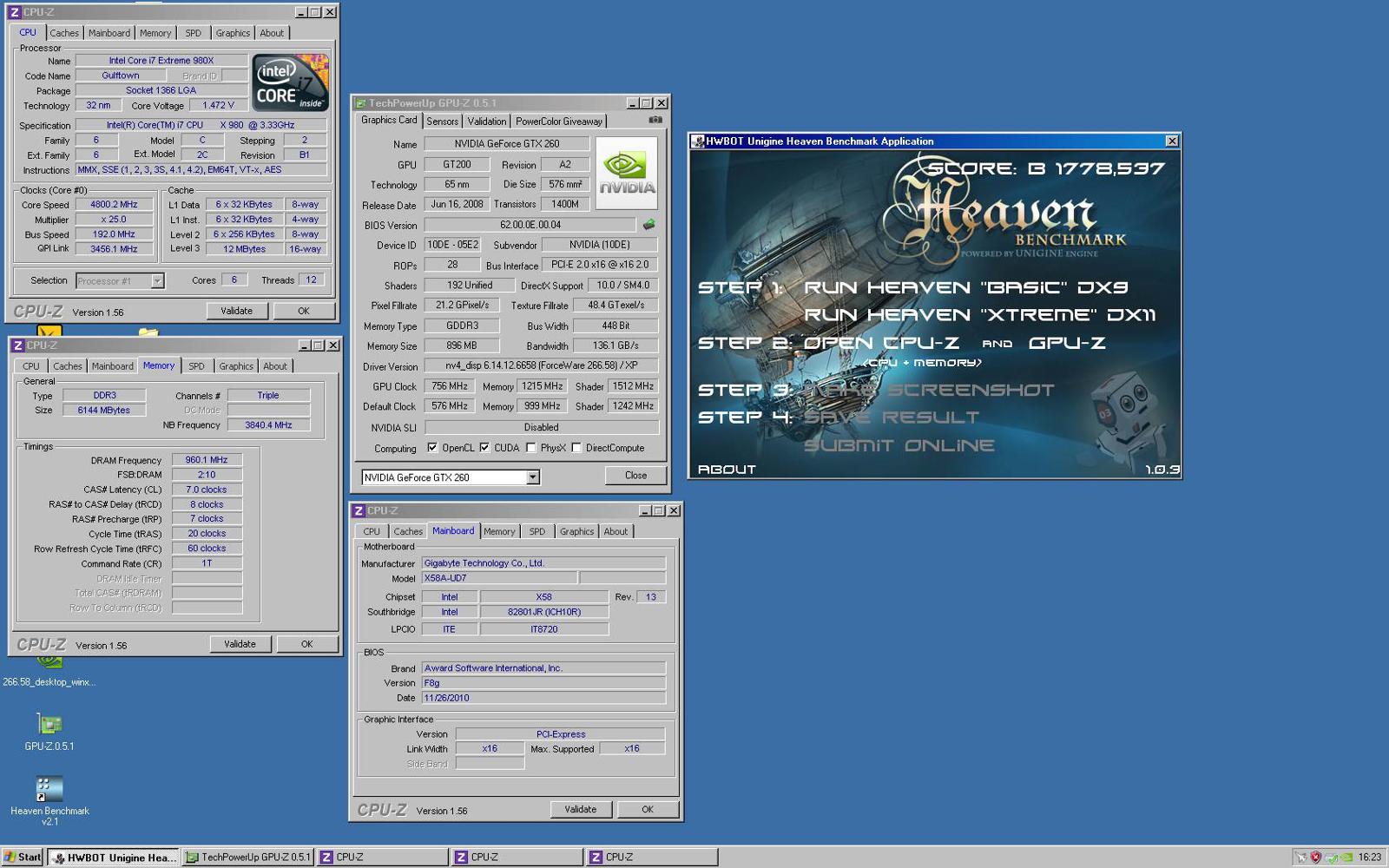Open the Windows Start menu

[22, 857]
